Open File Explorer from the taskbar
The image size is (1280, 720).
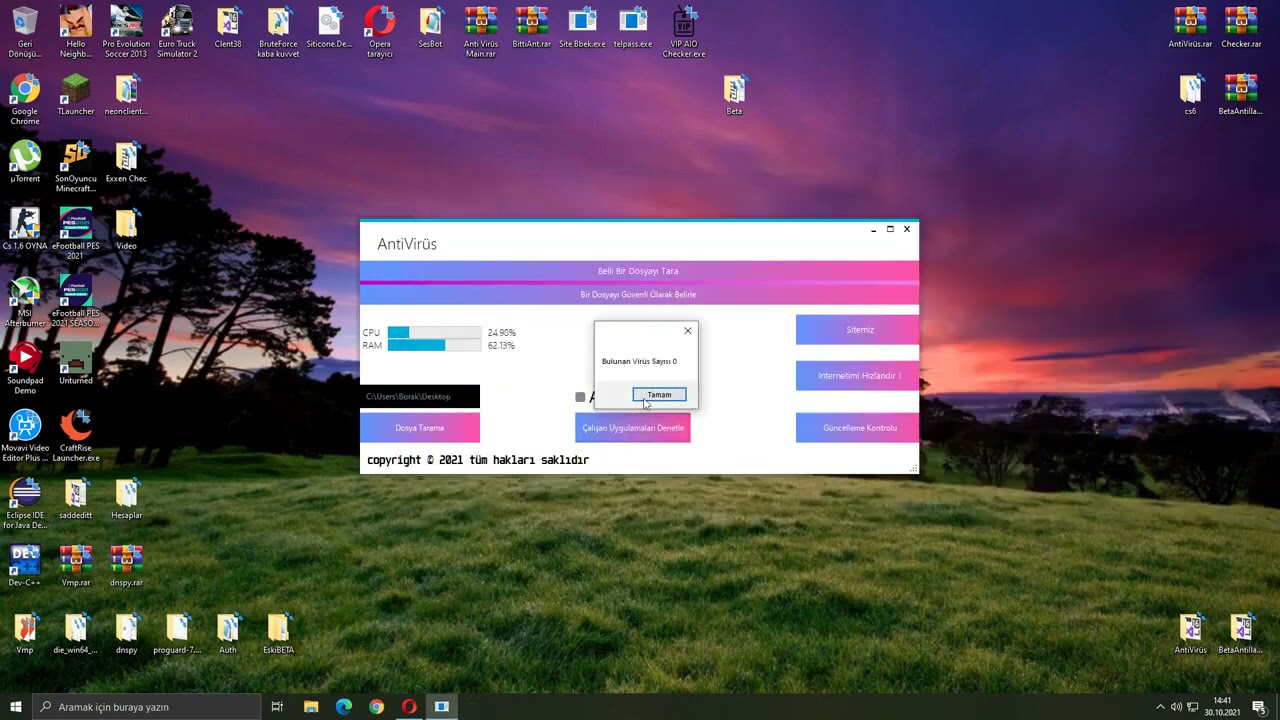tap(311, 707)
